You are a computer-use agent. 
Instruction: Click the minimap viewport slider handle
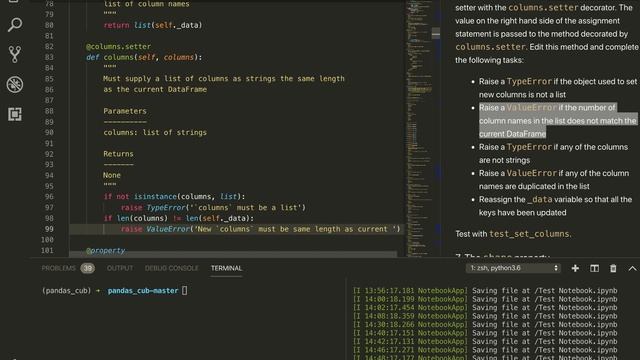click(436, 33)
